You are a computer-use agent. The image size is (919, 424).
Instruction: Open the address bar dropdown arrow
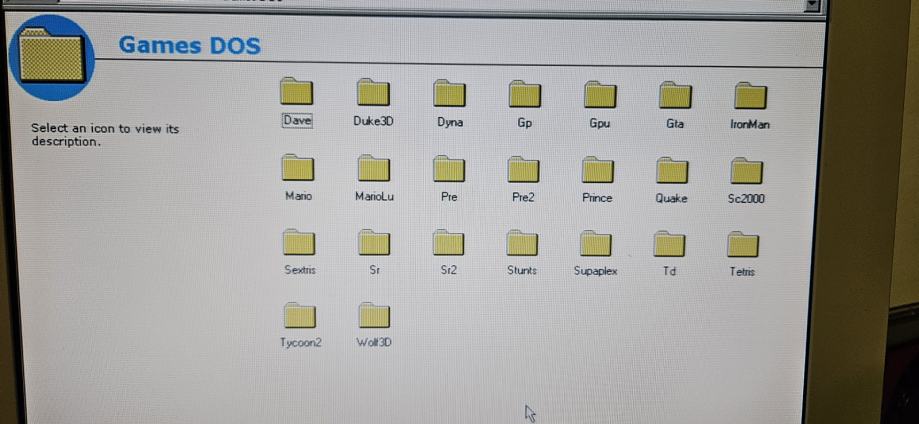click(812, 4)
